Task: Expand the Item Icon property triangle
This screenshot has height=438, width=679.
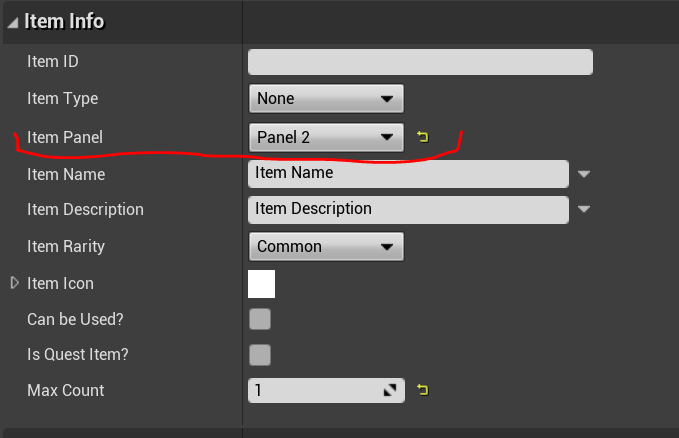Action: pos(15,283)
